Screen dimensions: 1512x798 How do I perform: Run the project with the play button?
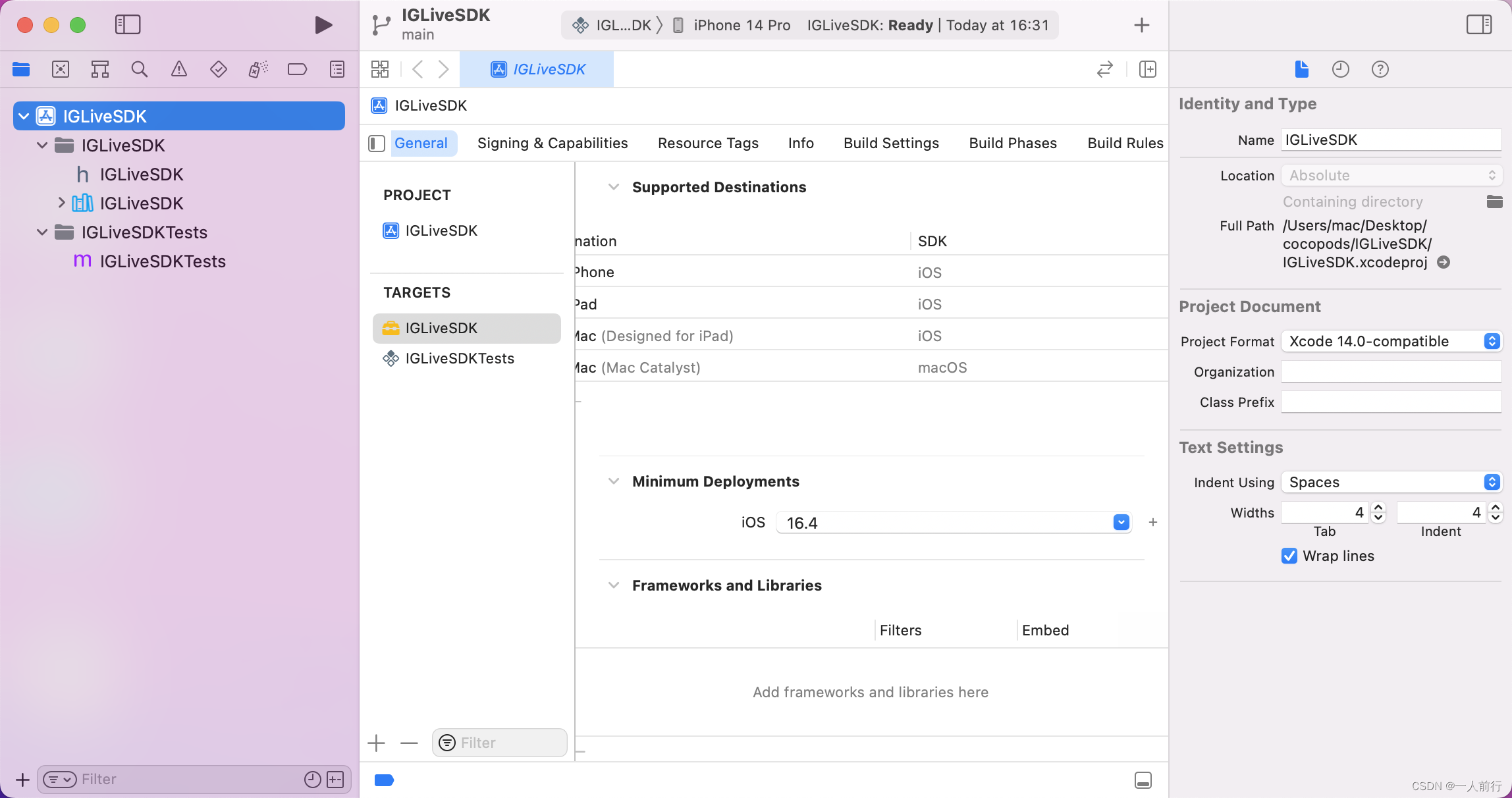click(x=323, y=25)
